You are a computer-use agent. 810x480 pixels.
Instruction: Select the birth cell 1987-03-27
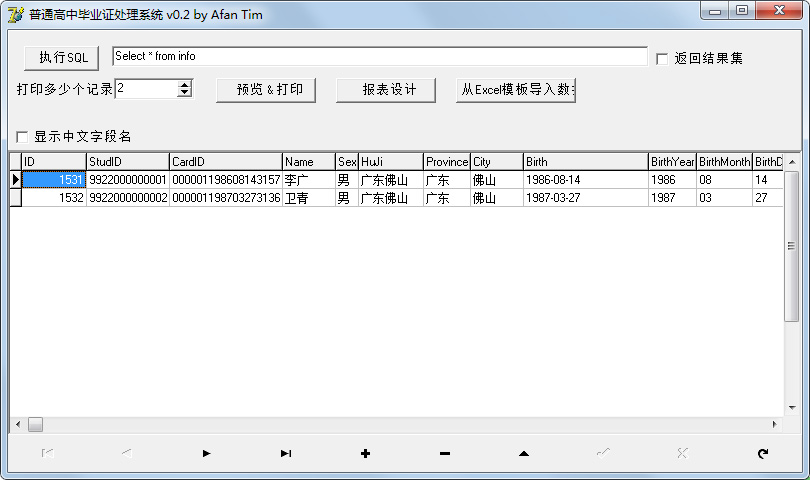pyautogui.click(x=586, y=198)
